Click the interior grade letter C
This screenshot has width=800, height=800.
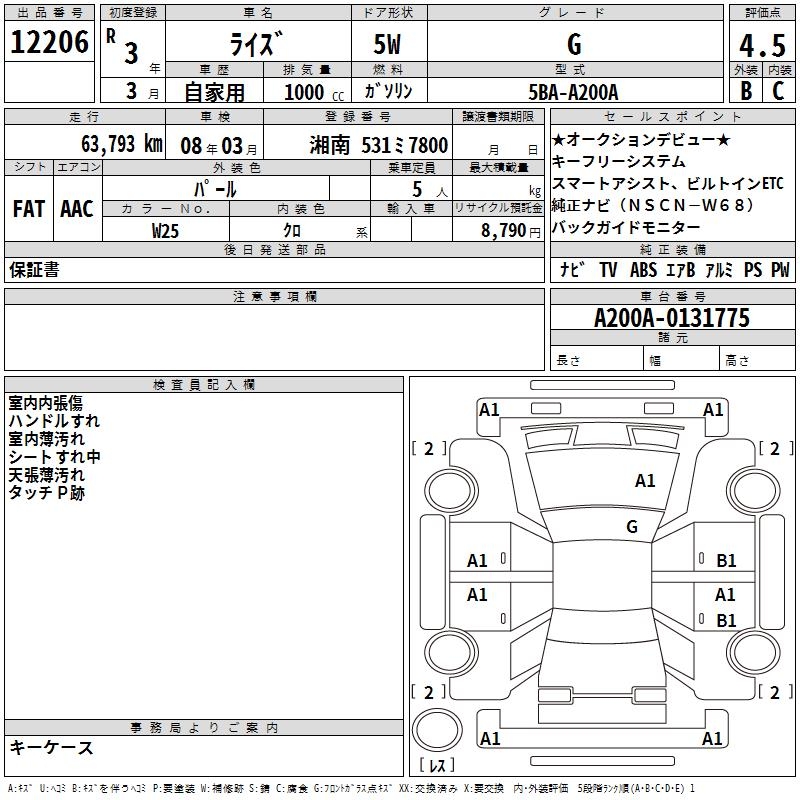click(x=778, y=91)
